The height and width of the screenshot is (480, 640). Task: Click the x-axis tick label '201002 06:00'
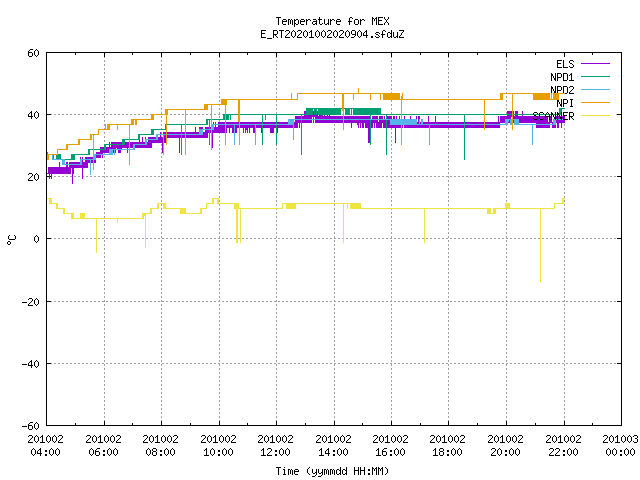(x=103, y=445)
